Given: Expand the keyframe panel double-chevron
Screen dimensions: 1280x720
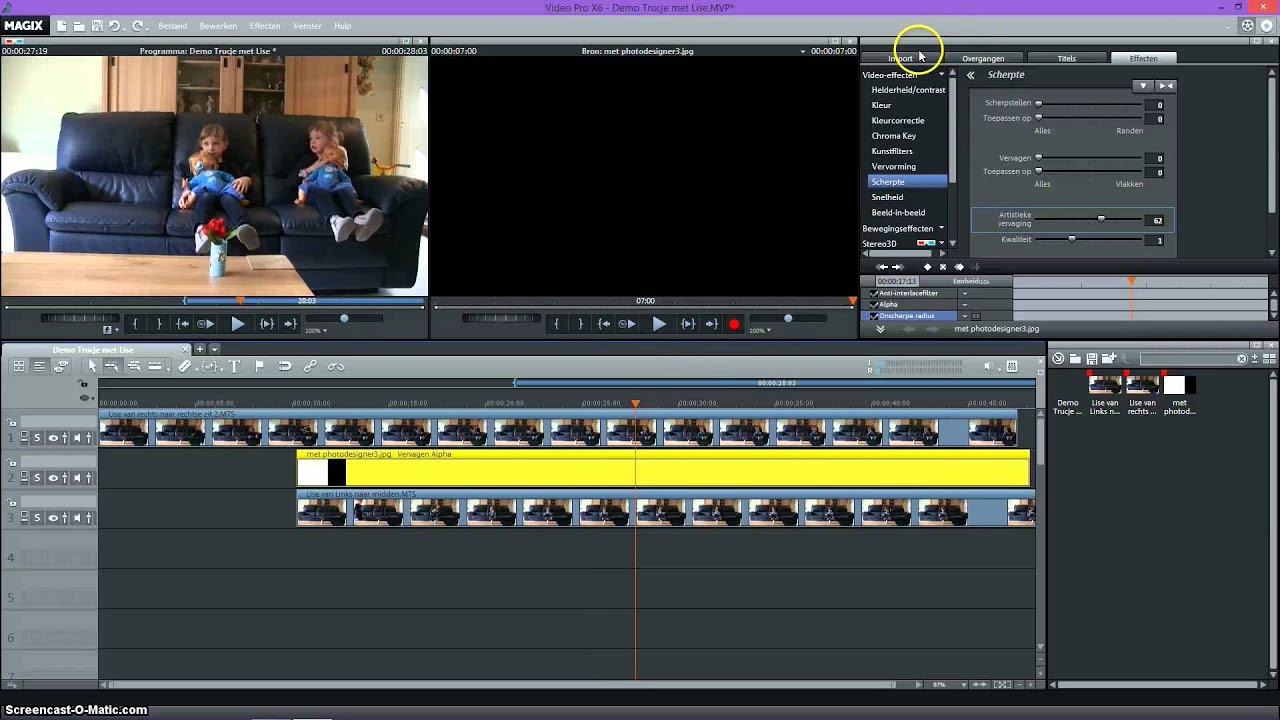Looking at the screenshot, I should 880,329.
